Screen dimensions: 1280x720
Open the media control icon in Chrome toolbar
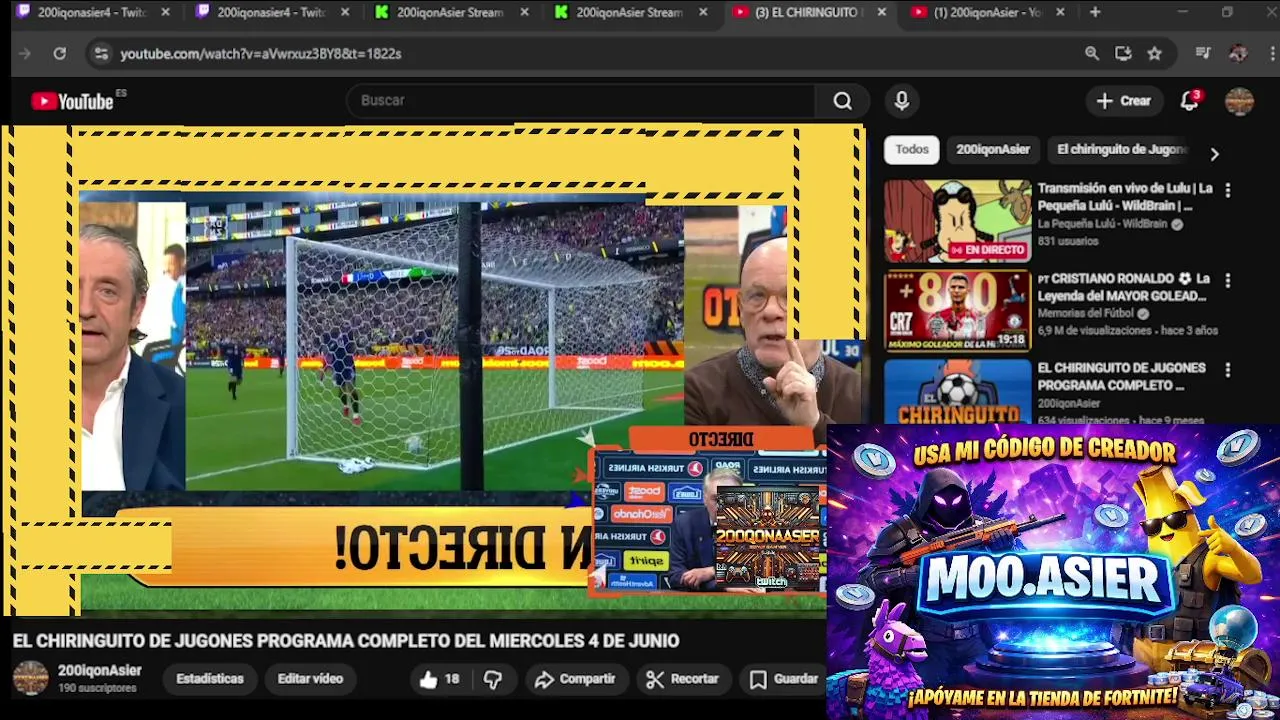pyautogui.click(x=1203, y=54)
